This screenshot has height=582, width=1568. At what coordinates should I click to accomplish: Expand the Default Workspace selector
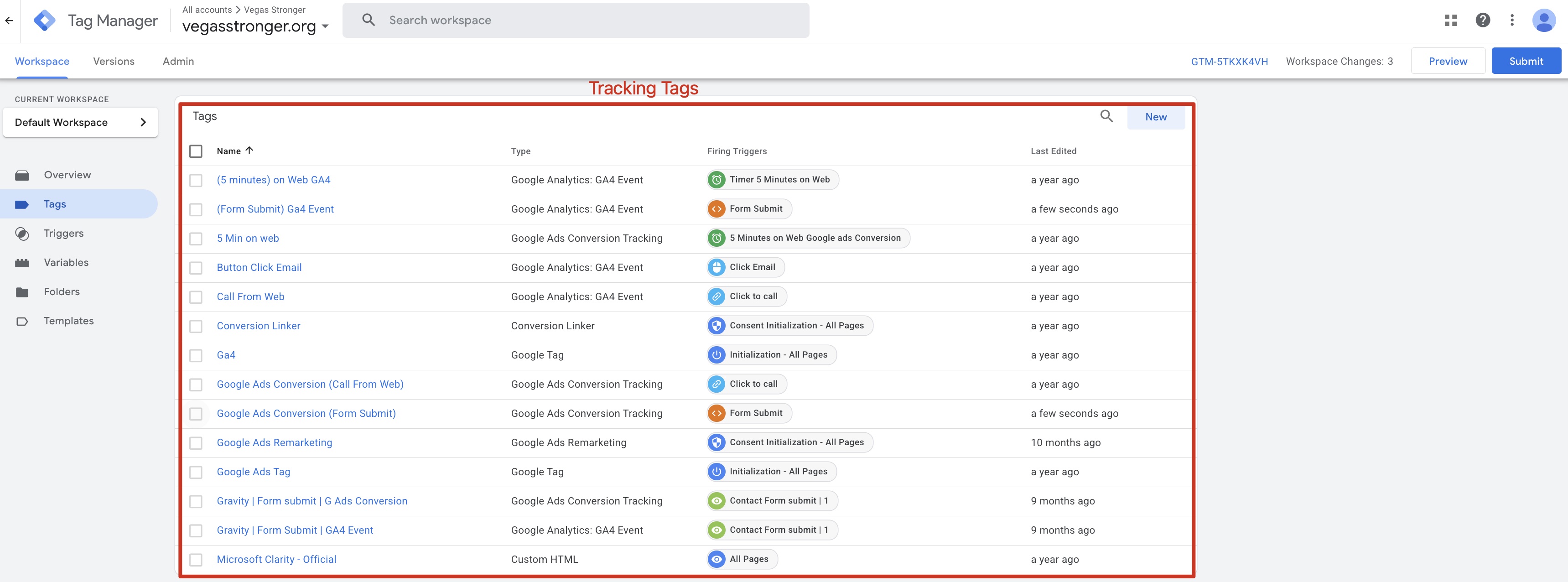80,122
